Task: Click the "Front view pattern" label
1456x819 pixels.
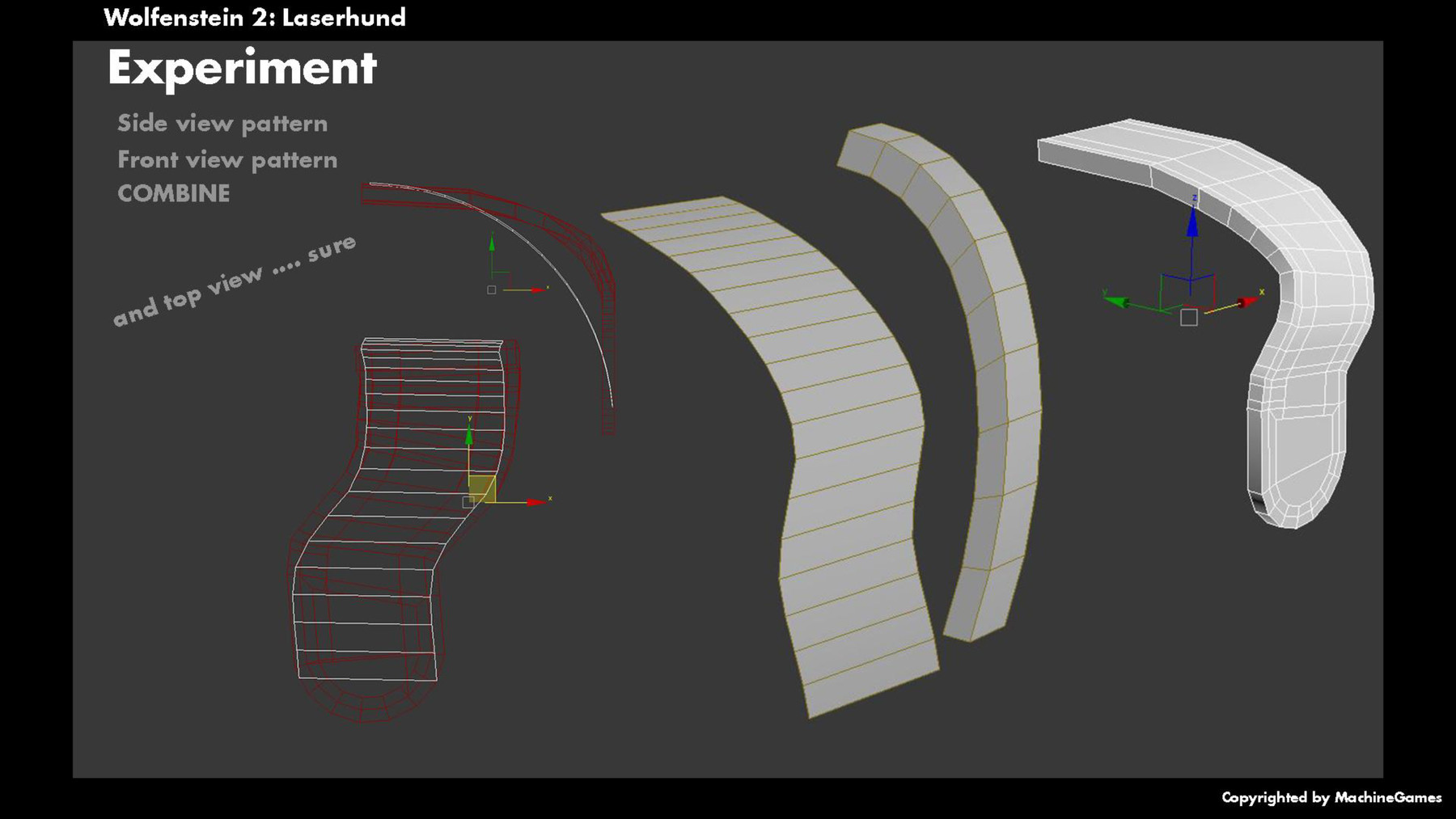Action: 227,159
